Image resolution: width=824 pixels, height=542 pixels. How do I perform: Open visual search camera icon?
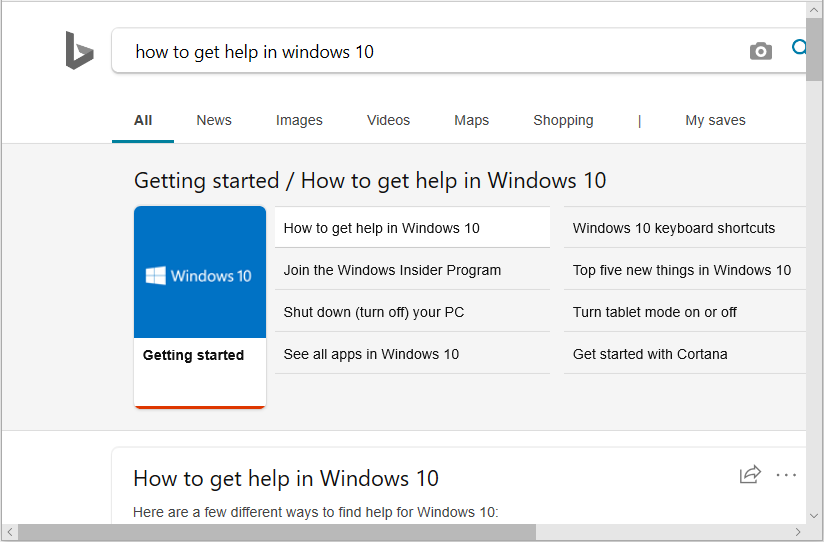click(760, 51)
